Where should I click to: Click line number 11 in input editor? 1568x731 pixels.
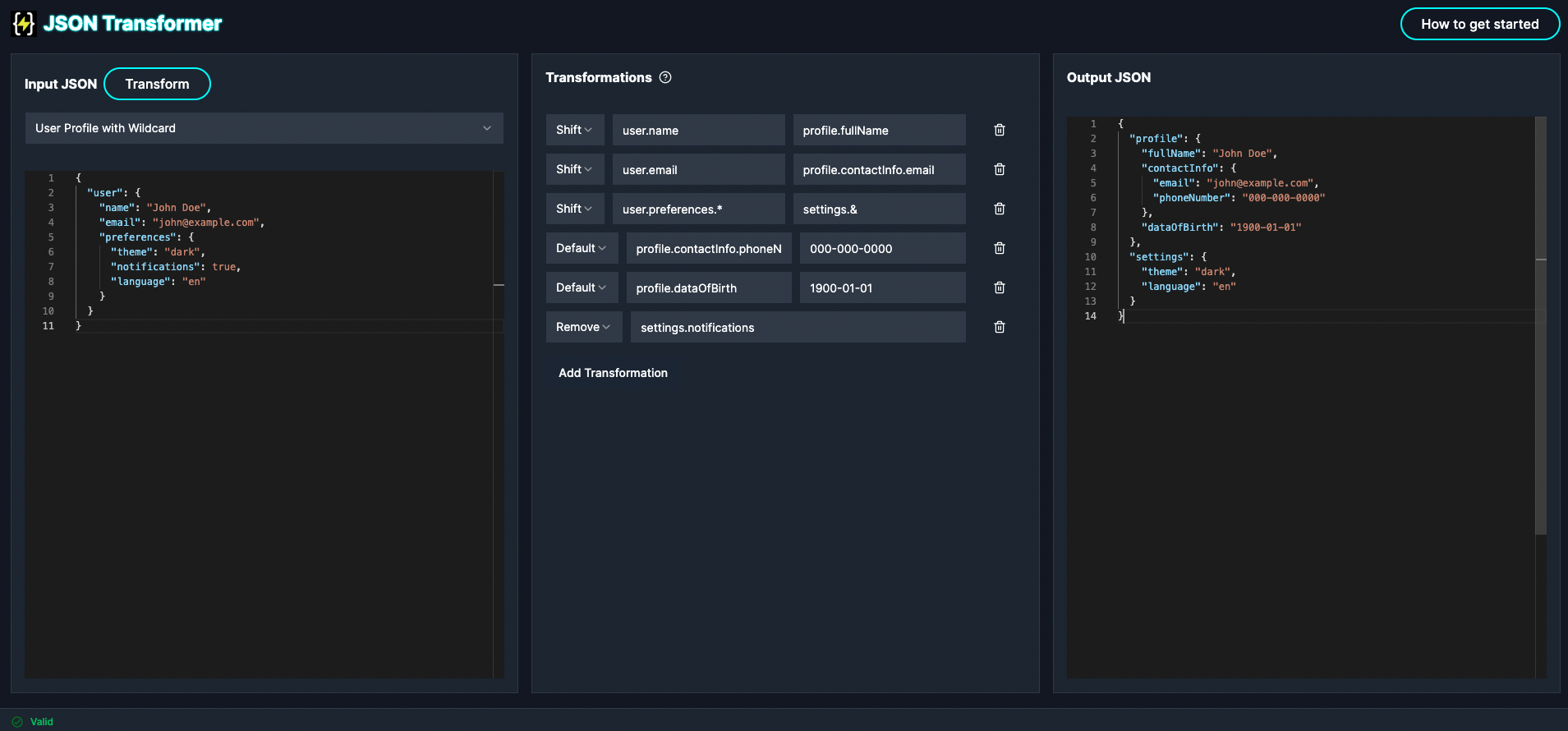point(48,326)
